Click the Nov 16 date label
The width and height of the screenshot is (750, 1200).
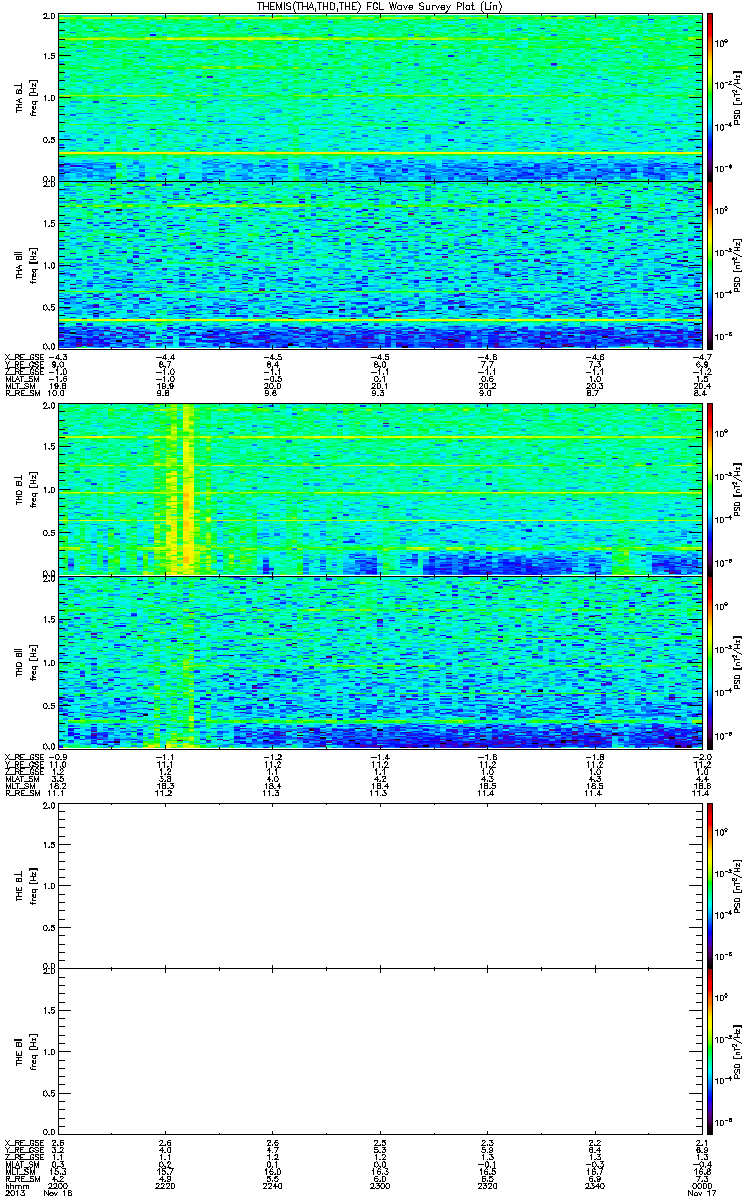[x=59, y=1194]
